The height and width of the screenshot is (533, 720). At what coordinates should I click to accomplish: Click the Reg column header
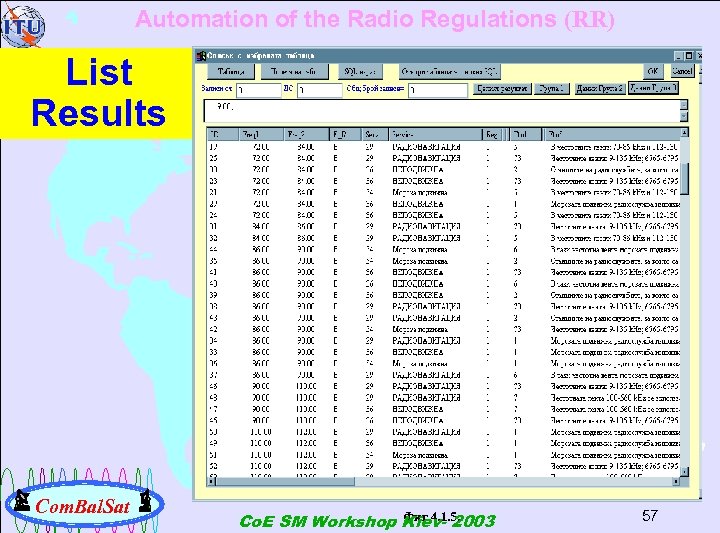tap(493, 135)
